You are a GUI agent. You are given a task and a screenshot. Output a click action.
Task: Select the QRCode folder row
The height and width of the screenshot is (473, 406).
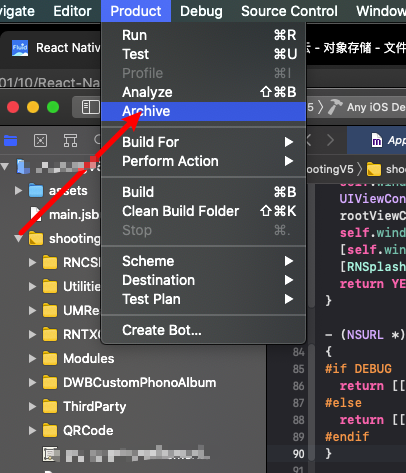pyautogui.click(x=133, y=430)
